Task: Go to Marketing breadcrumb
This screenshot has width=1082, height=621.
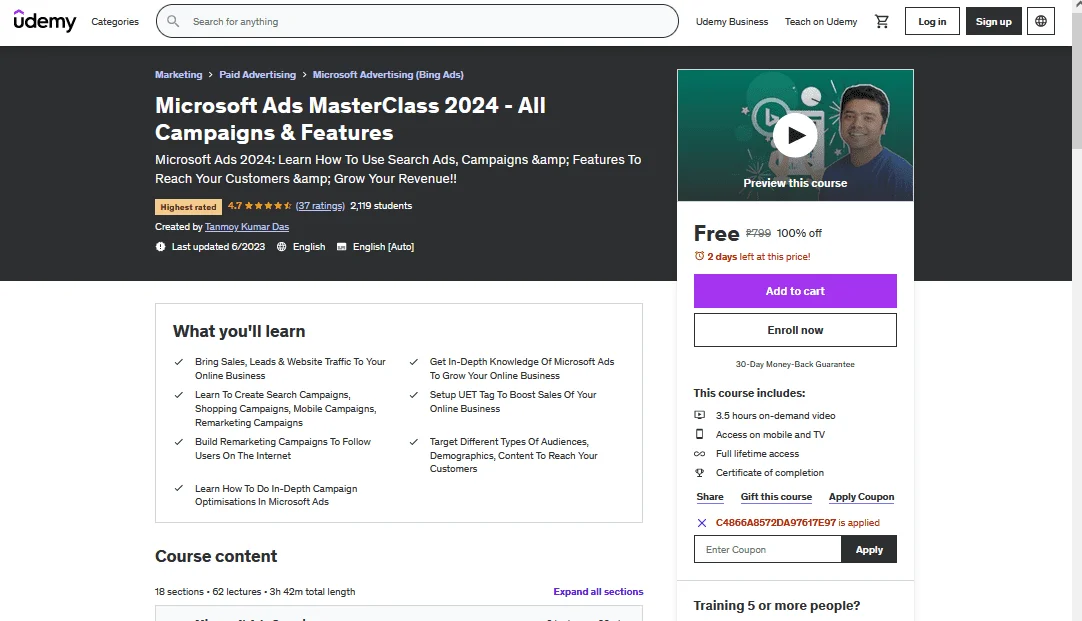Action: 178,75
